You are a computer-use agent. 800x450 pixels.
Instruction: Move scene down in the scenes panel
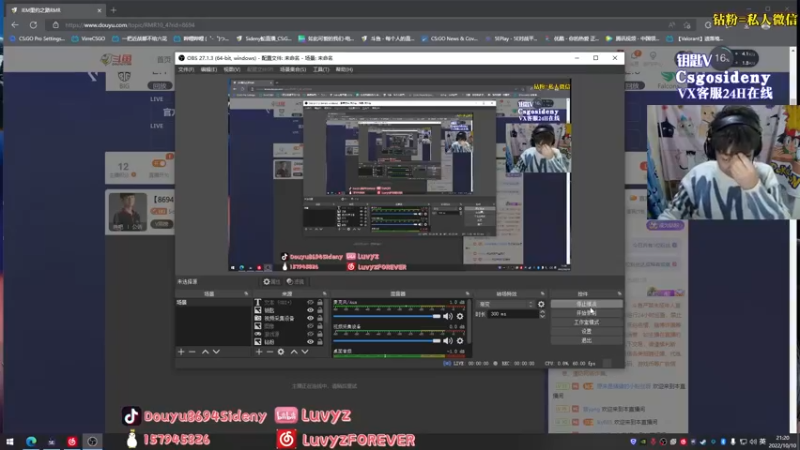point(216,352)
